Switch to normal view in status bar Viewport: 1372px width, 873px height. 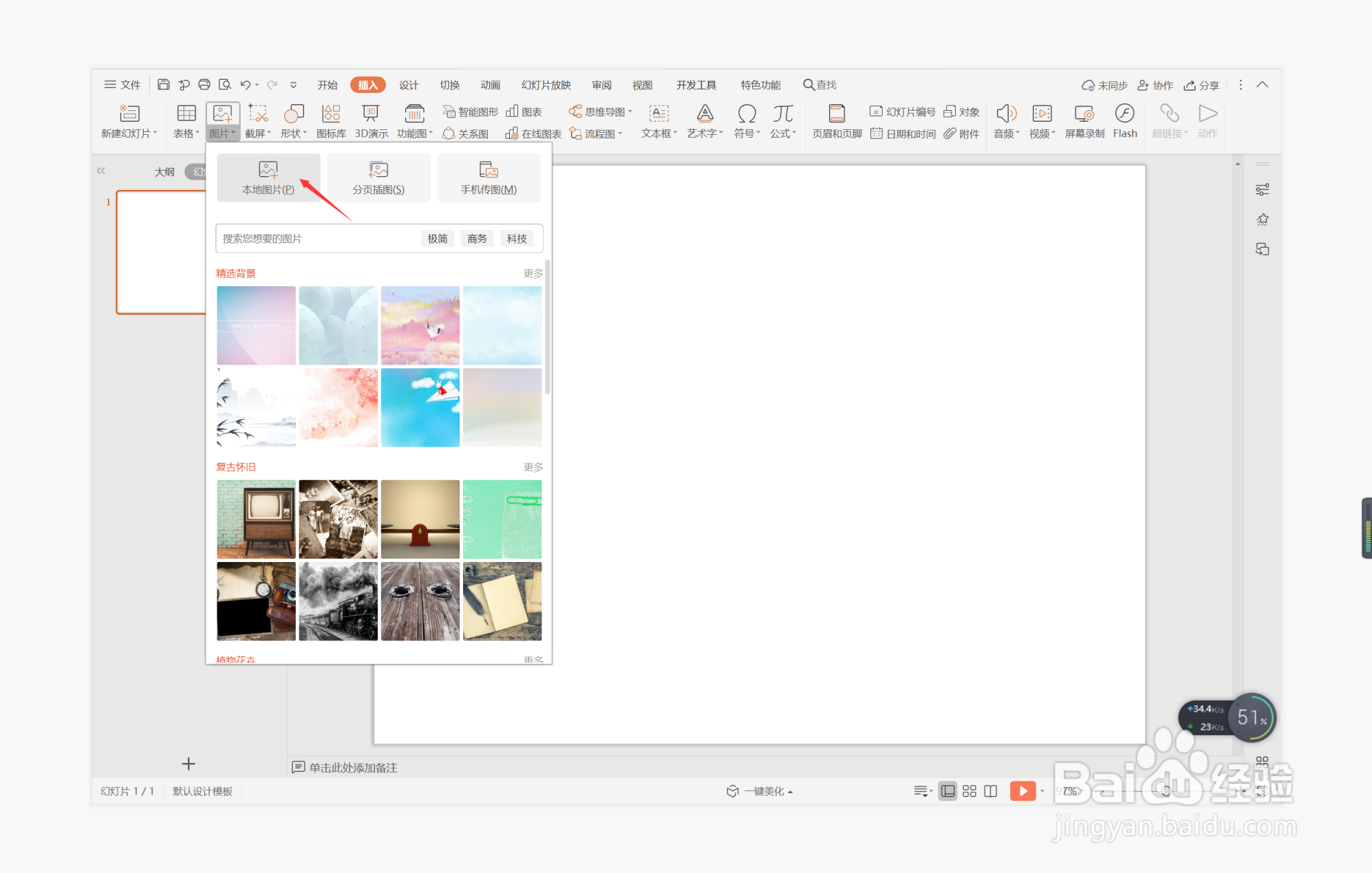click(x=947, y=791)
